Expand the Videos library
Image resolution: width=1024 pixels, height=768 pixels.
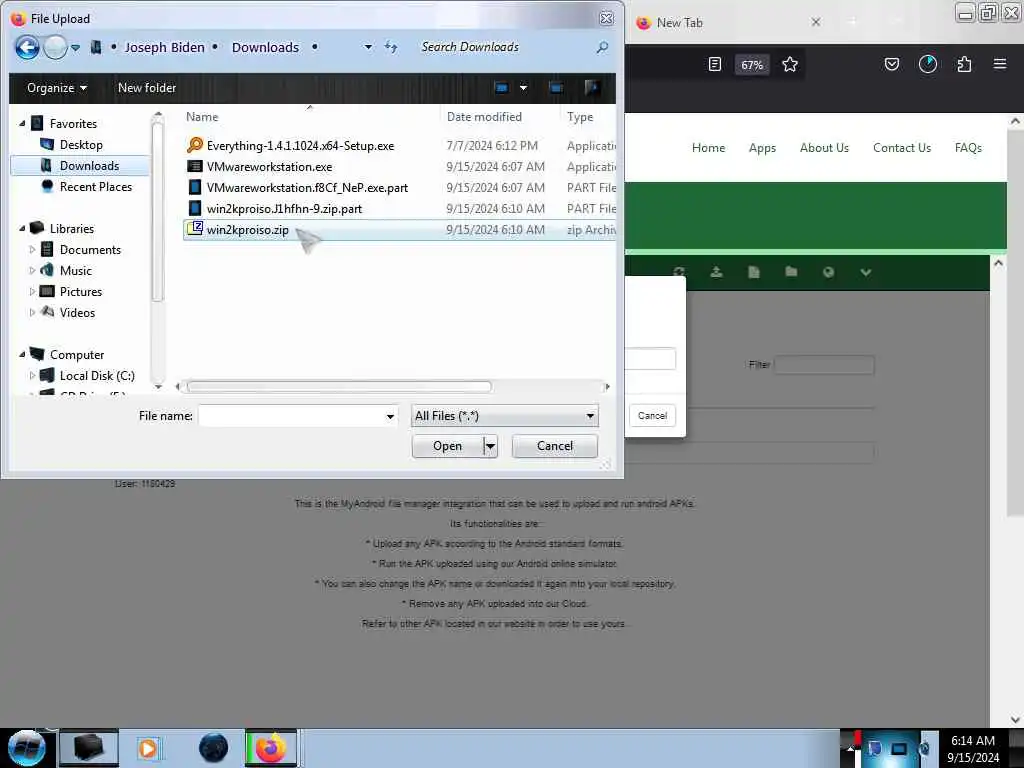click(x=32, y=312)
